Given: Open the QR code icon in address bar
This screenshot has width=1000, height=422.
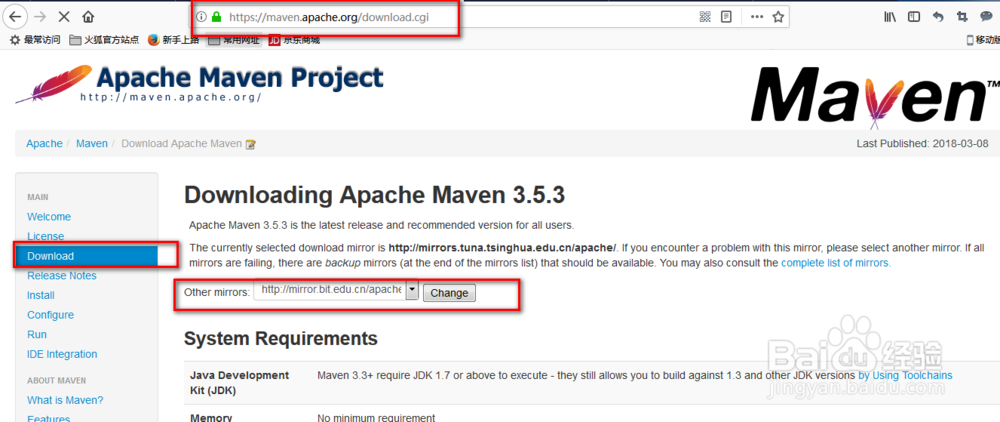Looking at the screenshot, I should (x=705, y=17).
